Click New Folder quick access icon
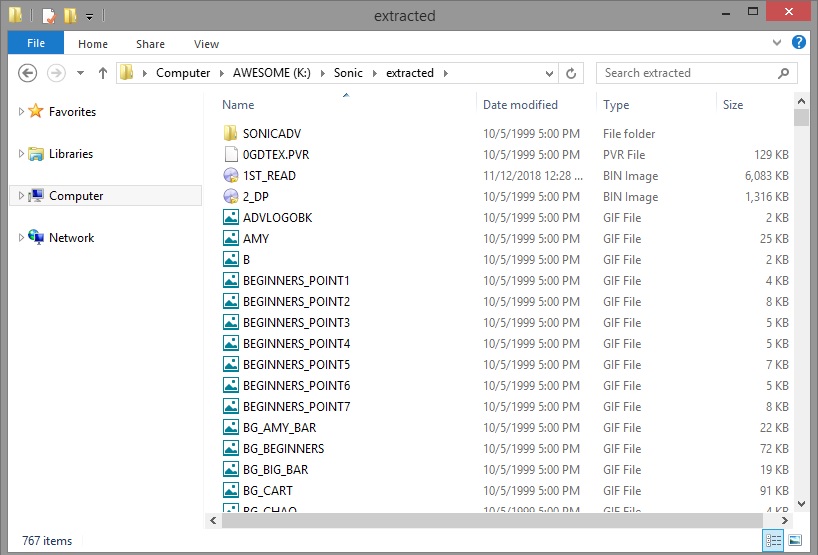 70,16
